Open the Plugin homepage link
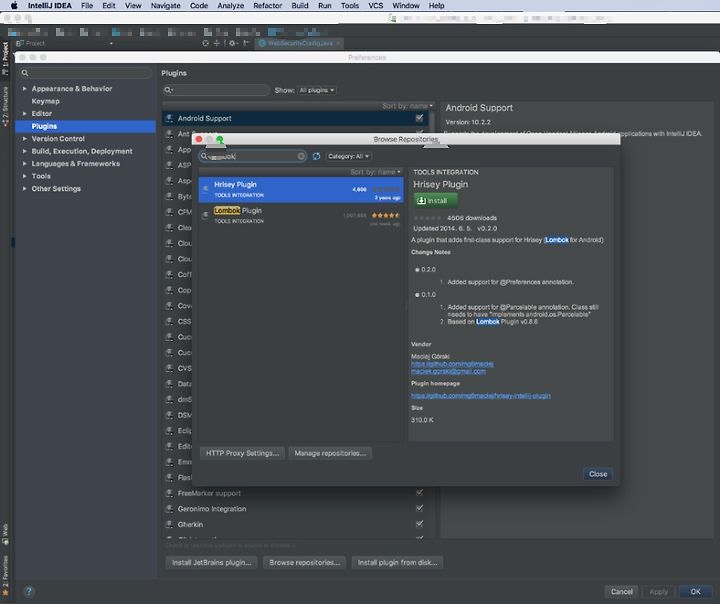Viewport: 720px width, 604px height. pyautogui.click(x=481, y=395)
